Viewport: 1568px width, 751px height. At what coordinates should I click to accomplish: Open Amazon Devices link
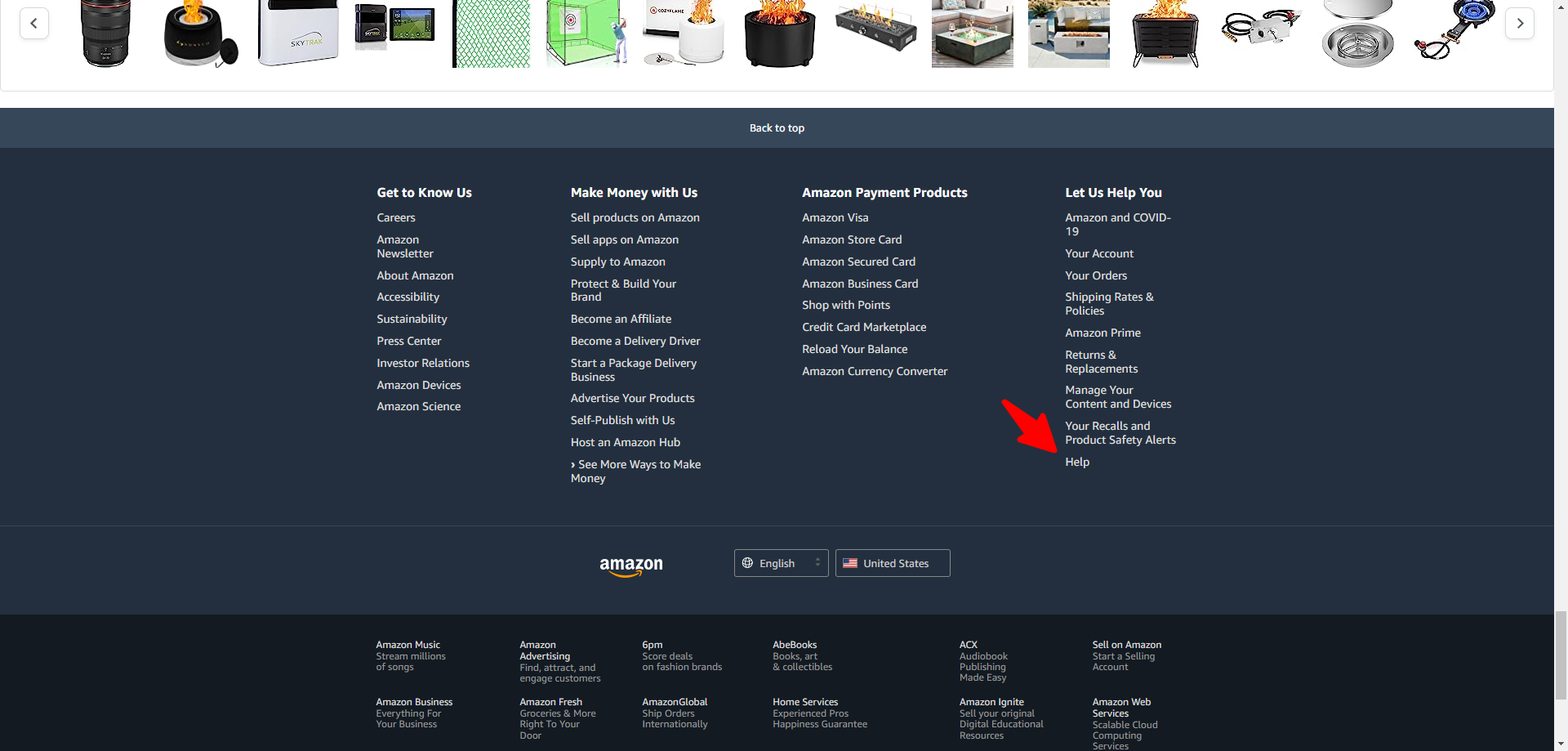[419, 385]
